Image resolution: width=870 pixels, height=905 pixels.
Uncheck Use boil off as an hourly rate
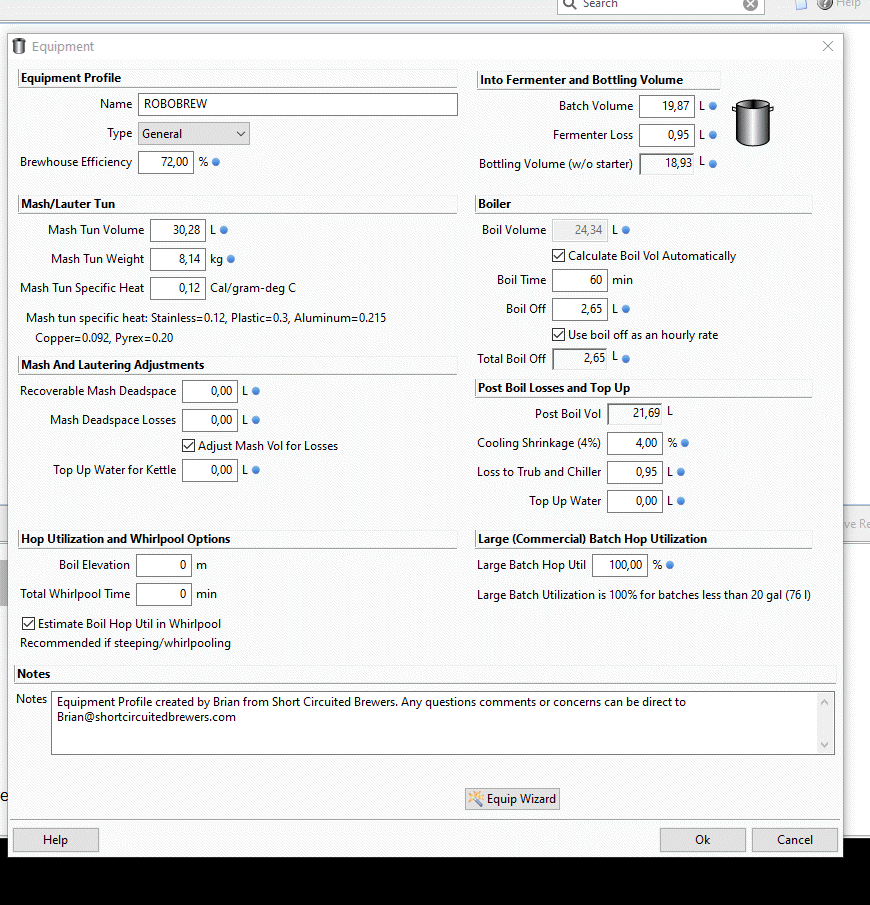(x=559, y=335)
